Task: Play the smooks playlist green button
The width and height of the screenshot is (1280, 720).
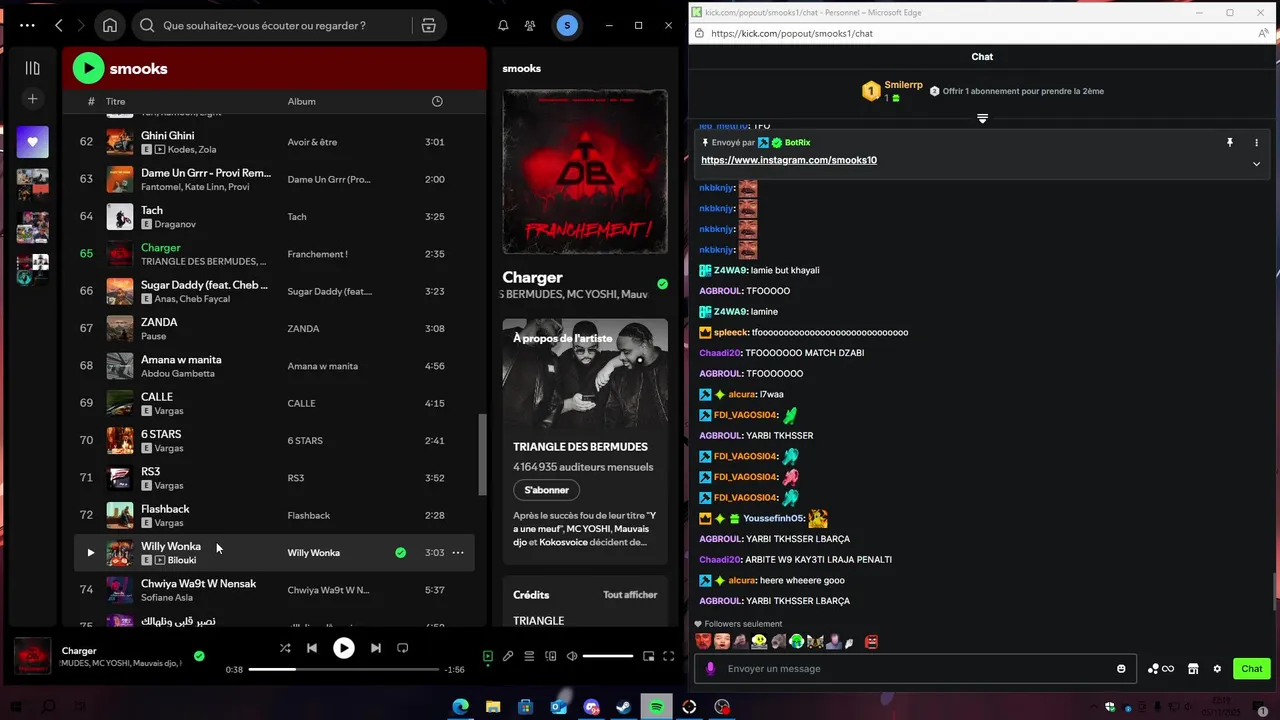Action: [x=88, y=68]
